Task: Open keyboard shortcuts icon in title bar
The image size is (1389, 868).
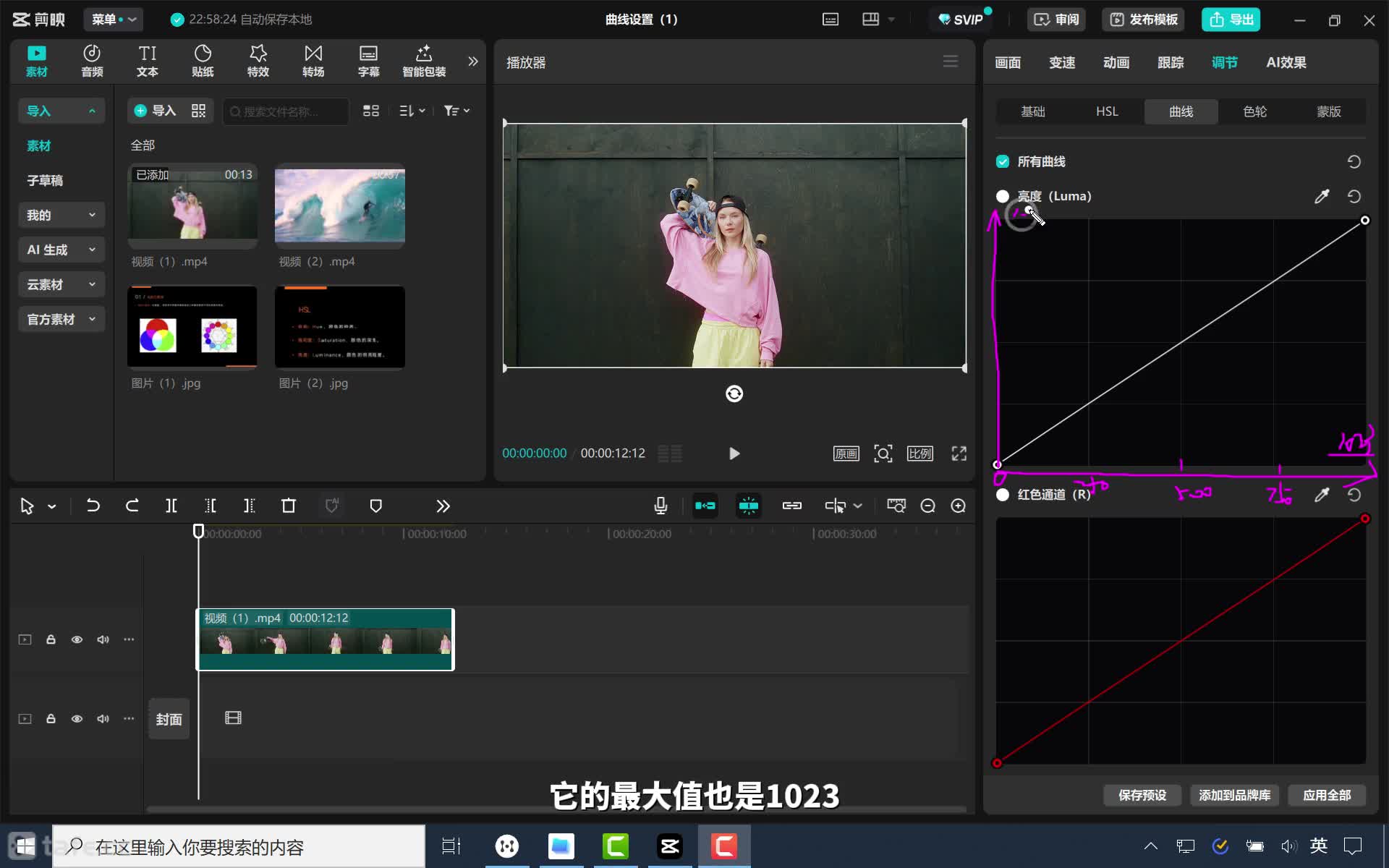Action: tap(831, 20)
